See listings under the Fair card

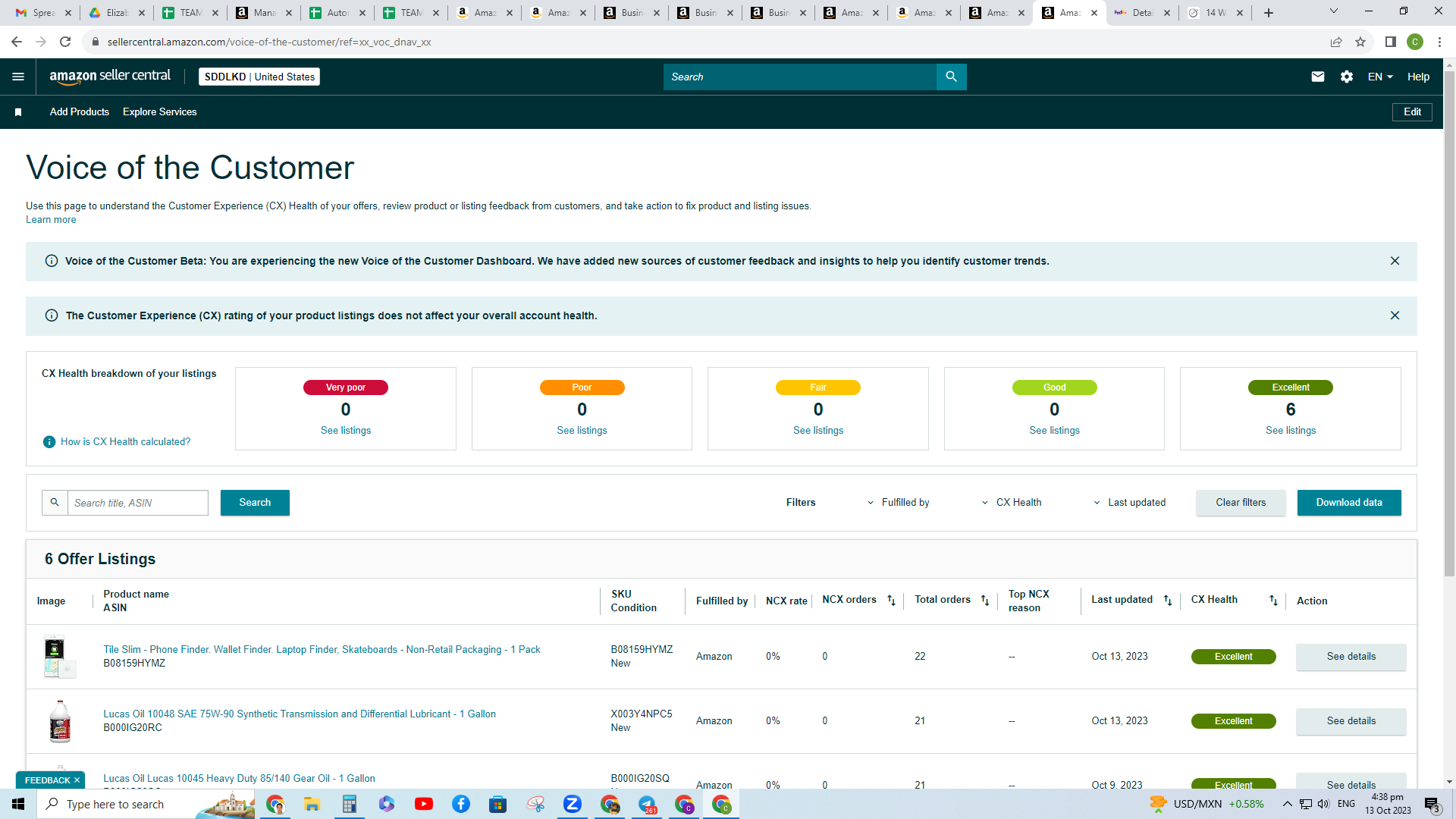[x=818, y=431]
